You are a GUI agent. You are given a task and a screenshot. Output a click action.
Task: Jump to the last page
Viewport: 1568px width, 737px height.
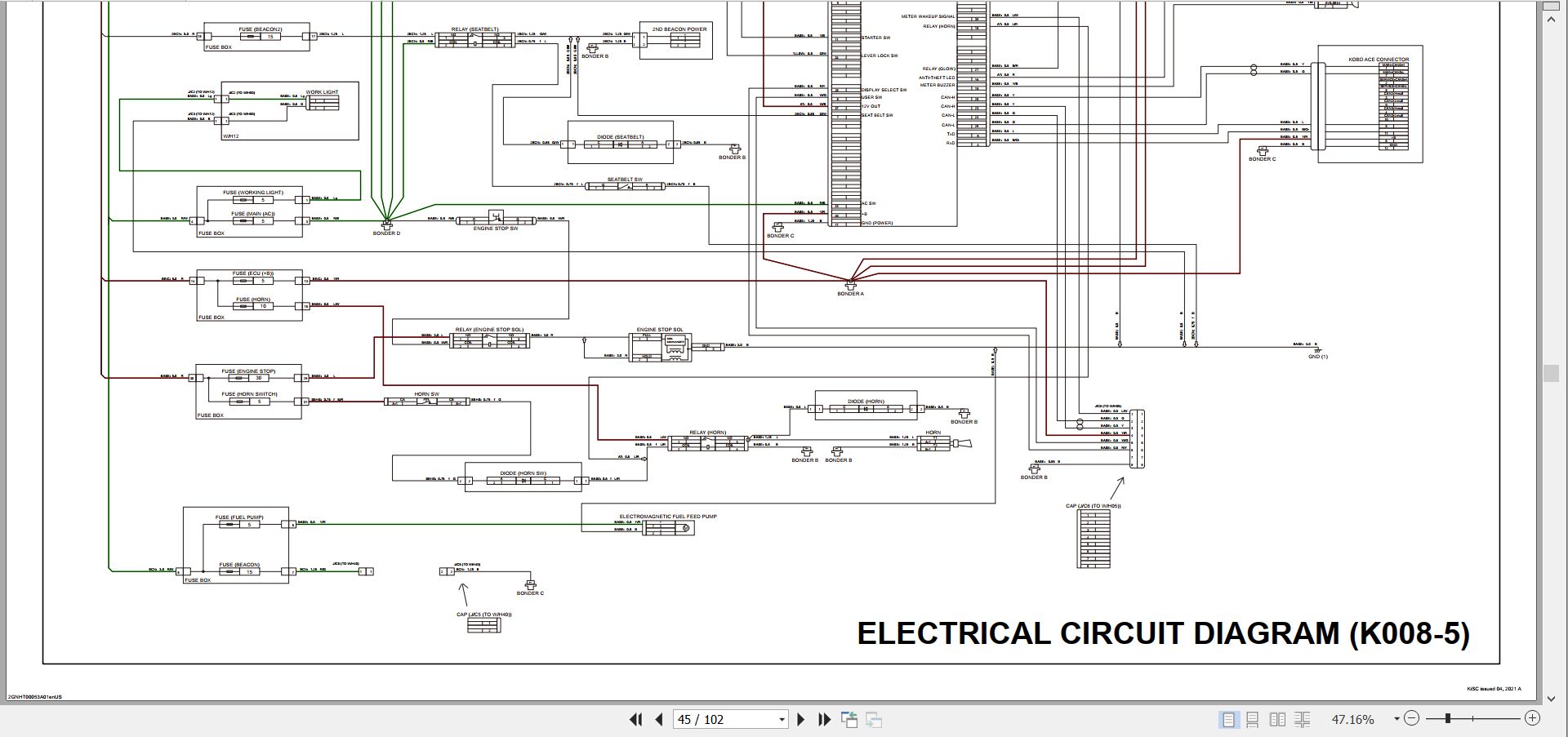pos(825,719)
